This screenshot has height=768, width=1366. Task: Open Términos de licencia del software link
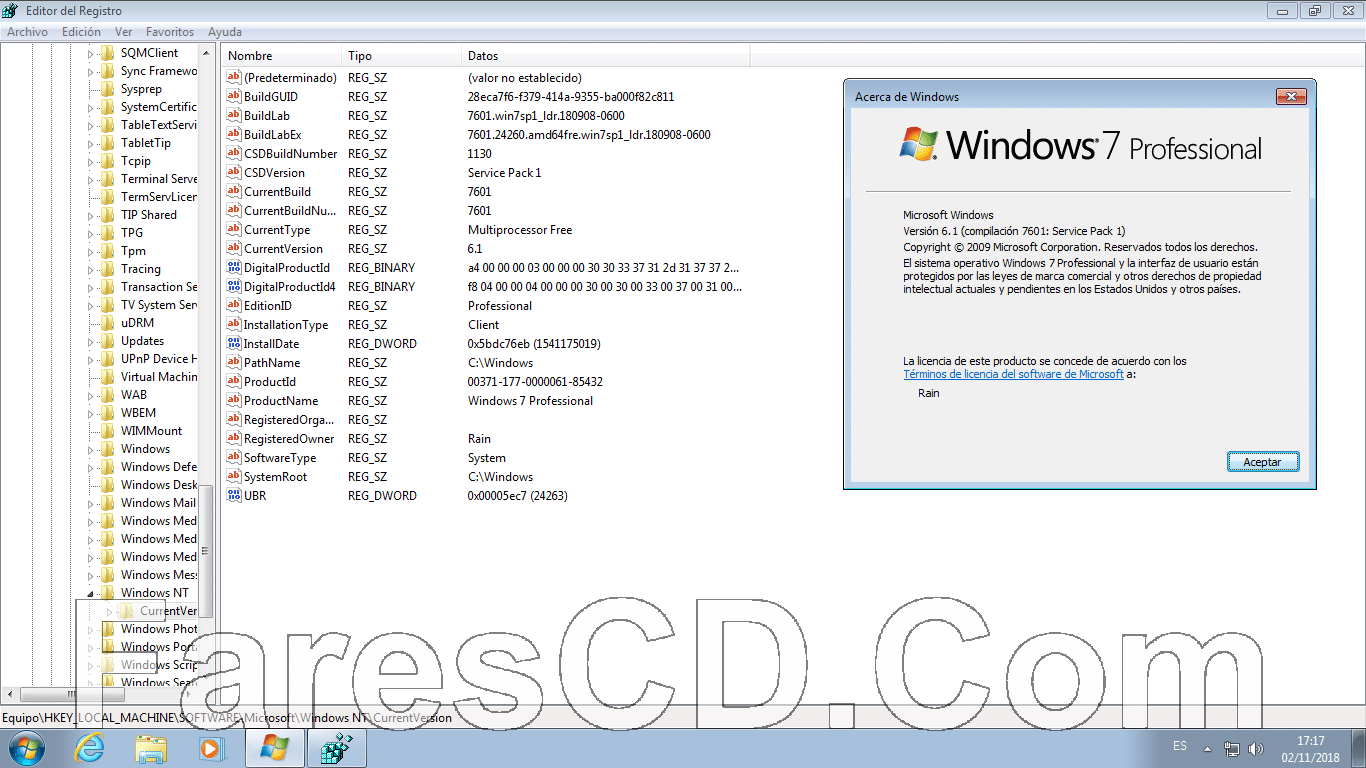[x=1014, y=374]
